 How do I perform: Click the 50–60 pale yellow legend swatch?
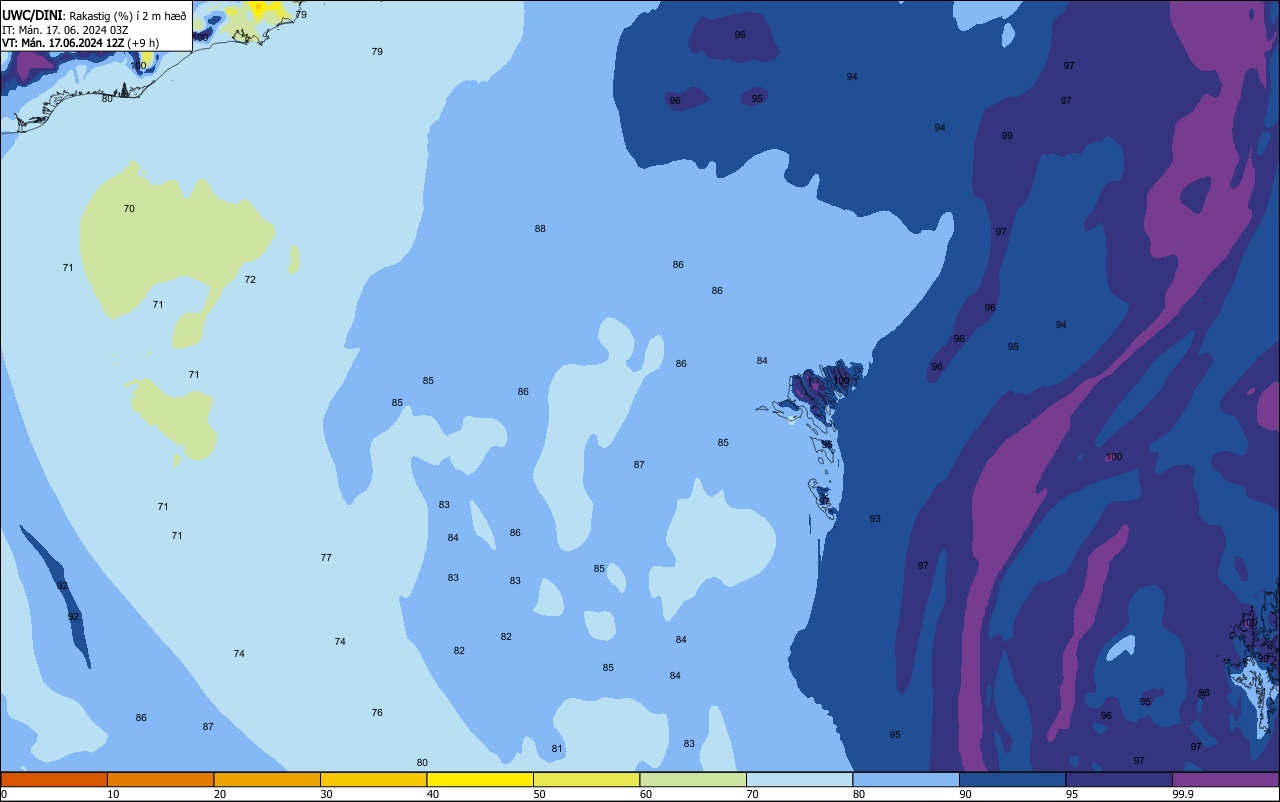point(586,779)
